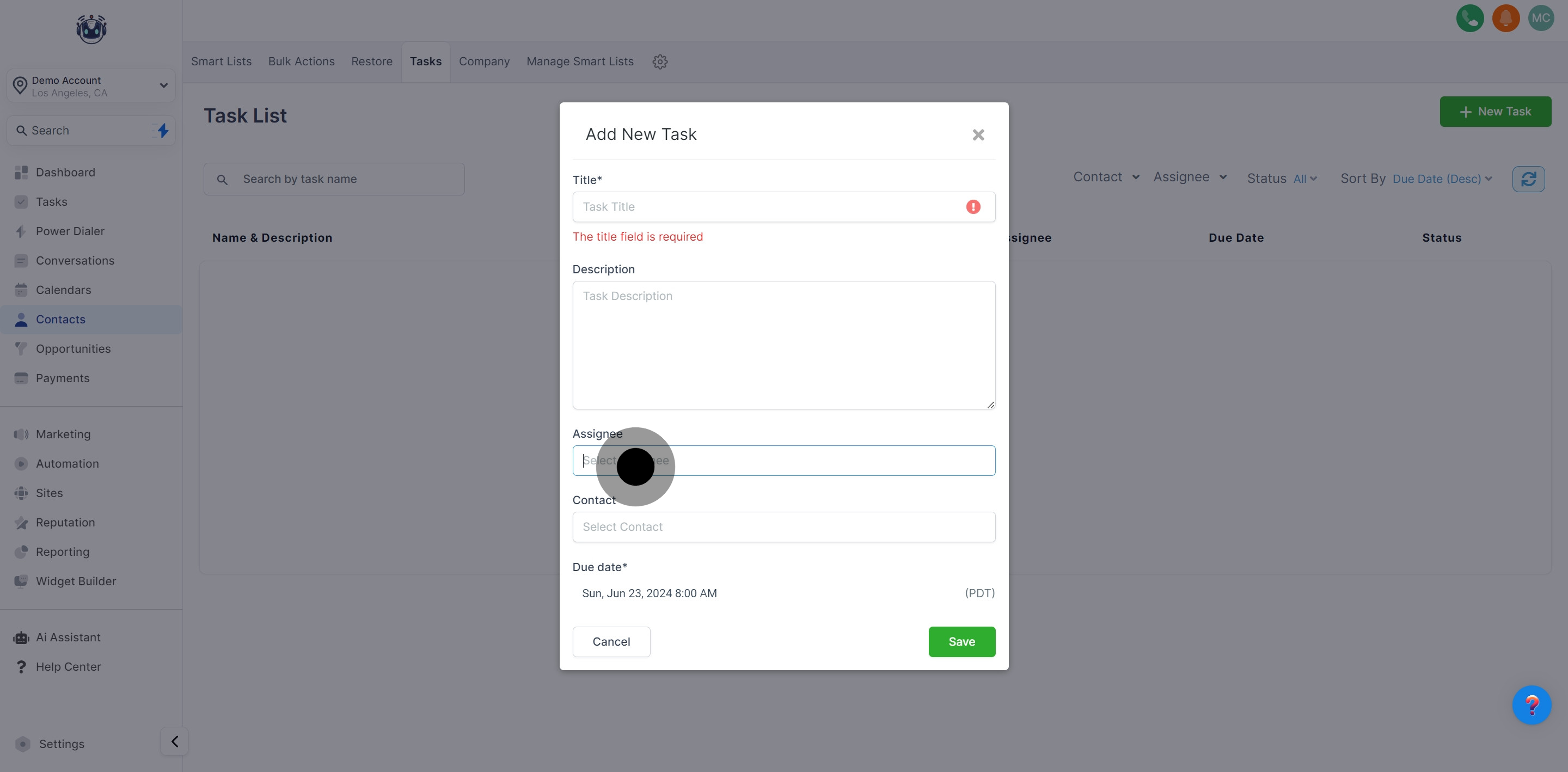The width and height of the screenshot is (1568, 772).
Task: Click the MC user avatar
Action: 1541,19
